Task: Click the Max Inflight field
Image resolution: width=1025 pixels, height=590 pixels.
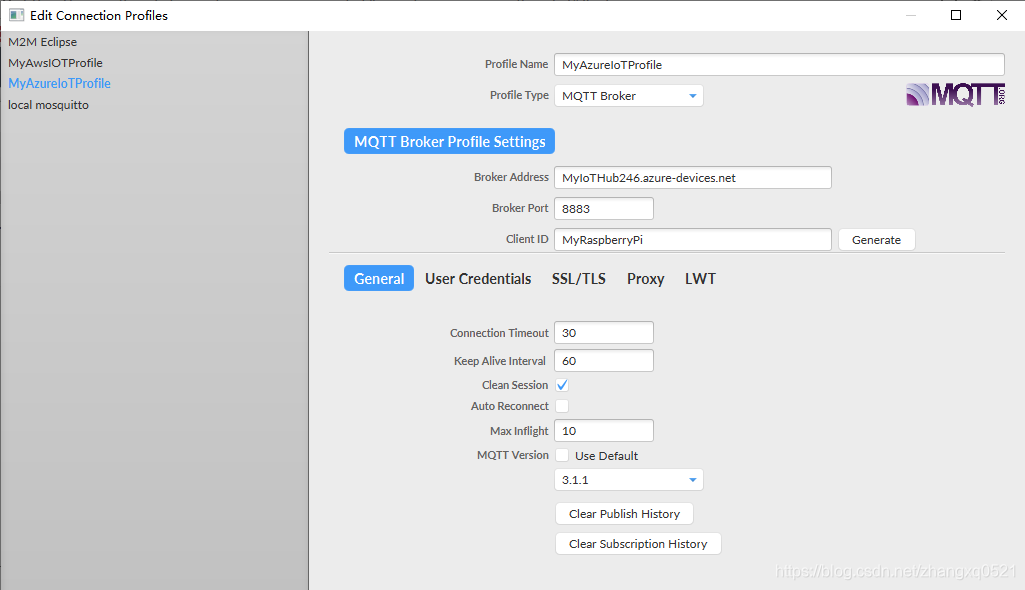Action: point(604,431)
